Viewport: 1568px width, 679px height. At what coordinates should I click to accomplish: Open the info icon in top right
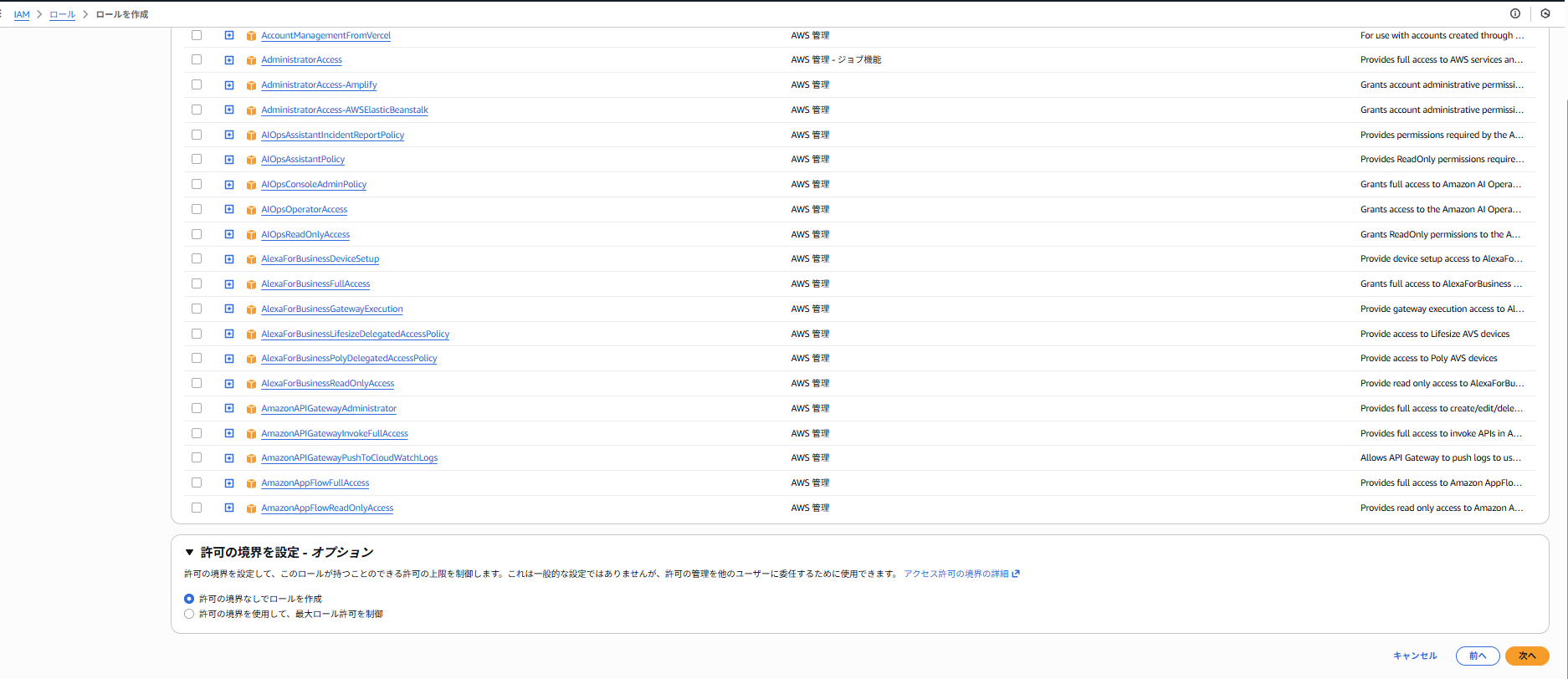[x=1515, y=13]
